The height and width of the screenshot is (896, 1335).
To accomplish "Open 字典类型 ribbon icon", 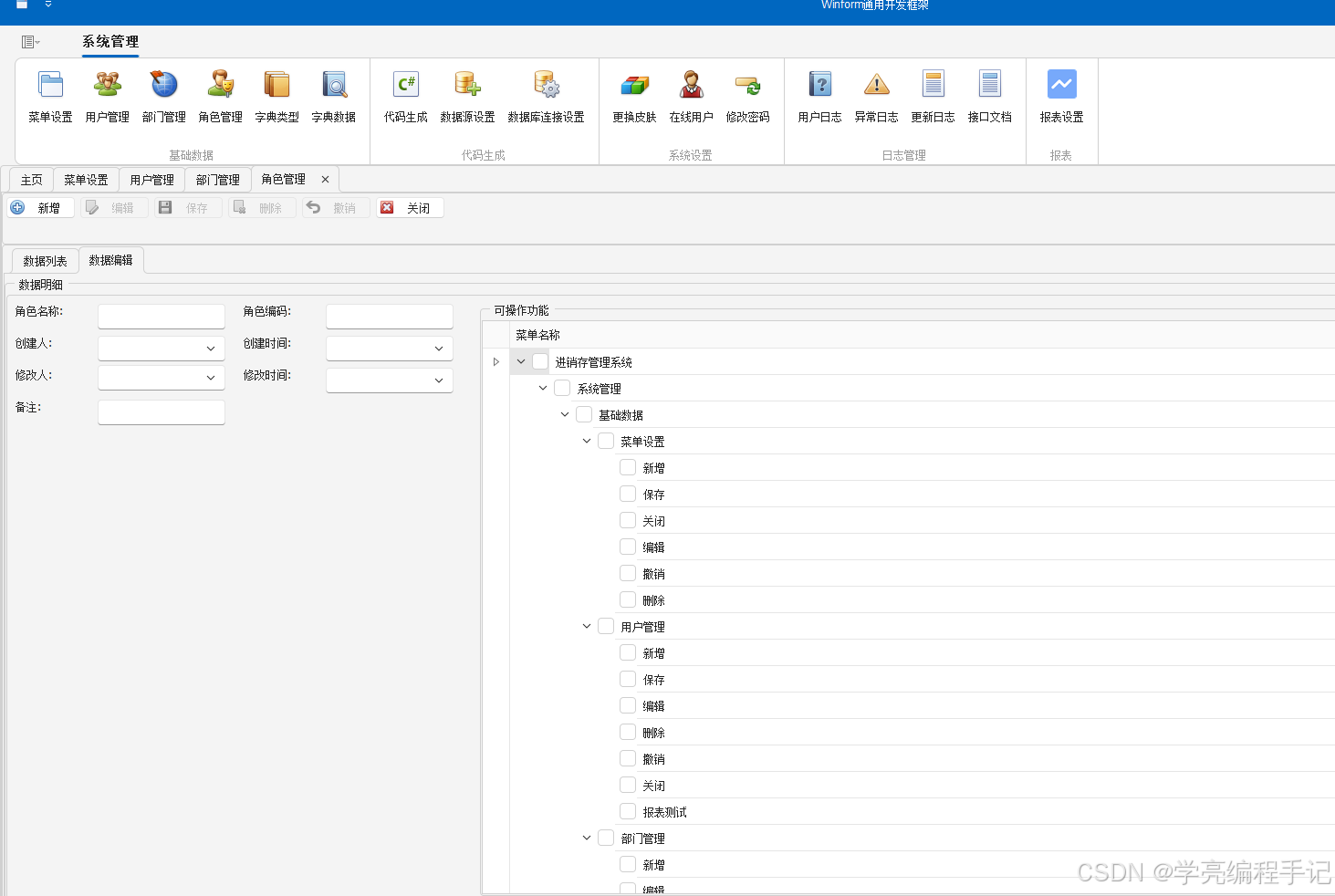I will click(276, 97).
